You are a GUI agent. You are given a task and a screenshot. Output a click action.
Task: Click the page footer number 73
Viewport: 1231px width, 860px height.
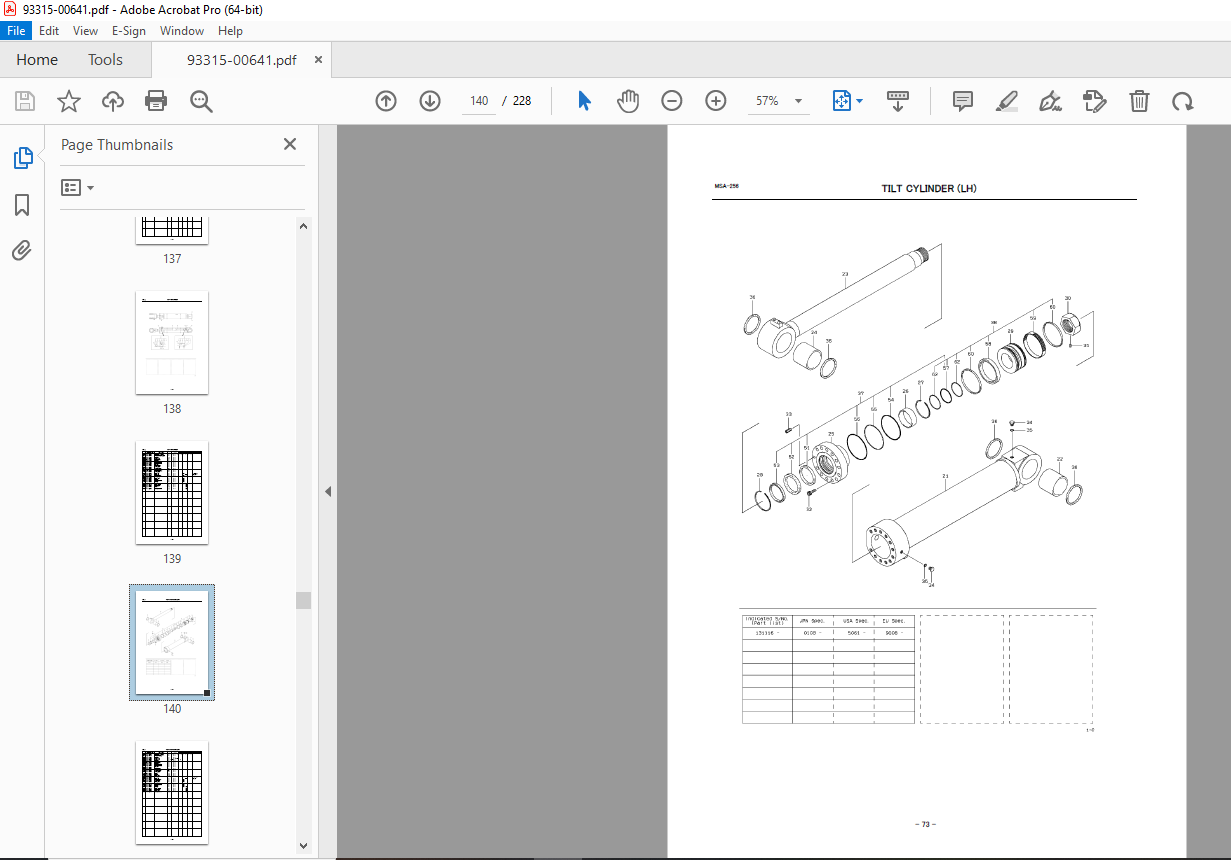tap(925, 824)
